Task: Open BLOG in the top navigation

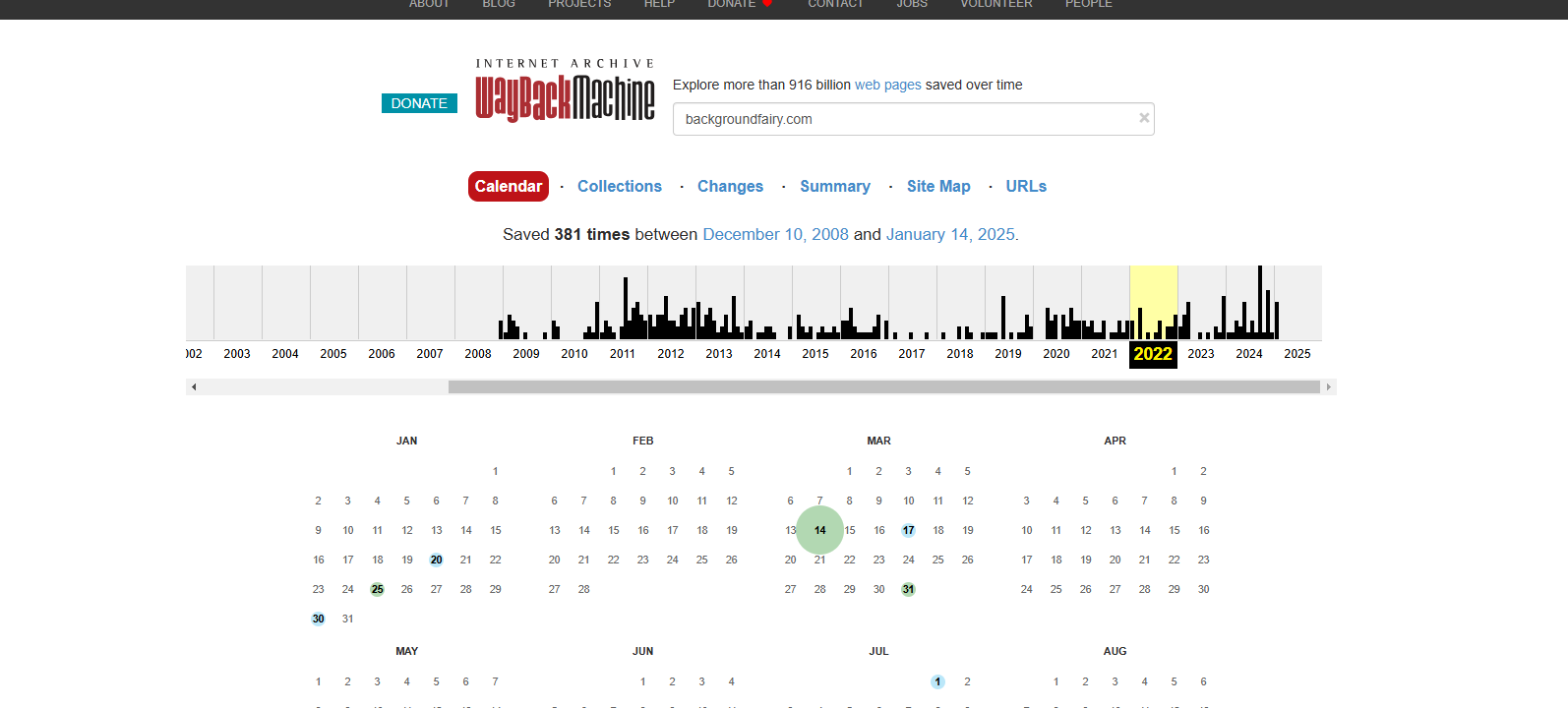Action: point(499,4)
